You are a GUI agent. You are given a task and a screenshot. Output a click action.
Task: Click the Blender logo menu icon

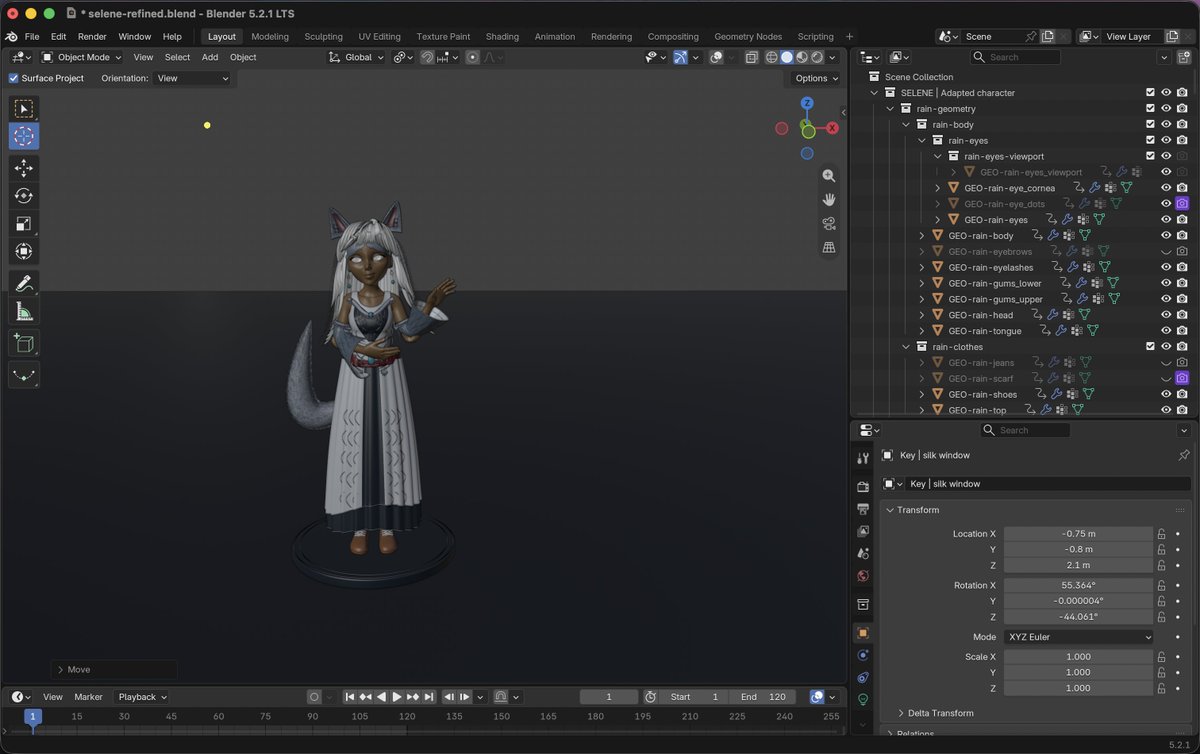coord(12,36)
